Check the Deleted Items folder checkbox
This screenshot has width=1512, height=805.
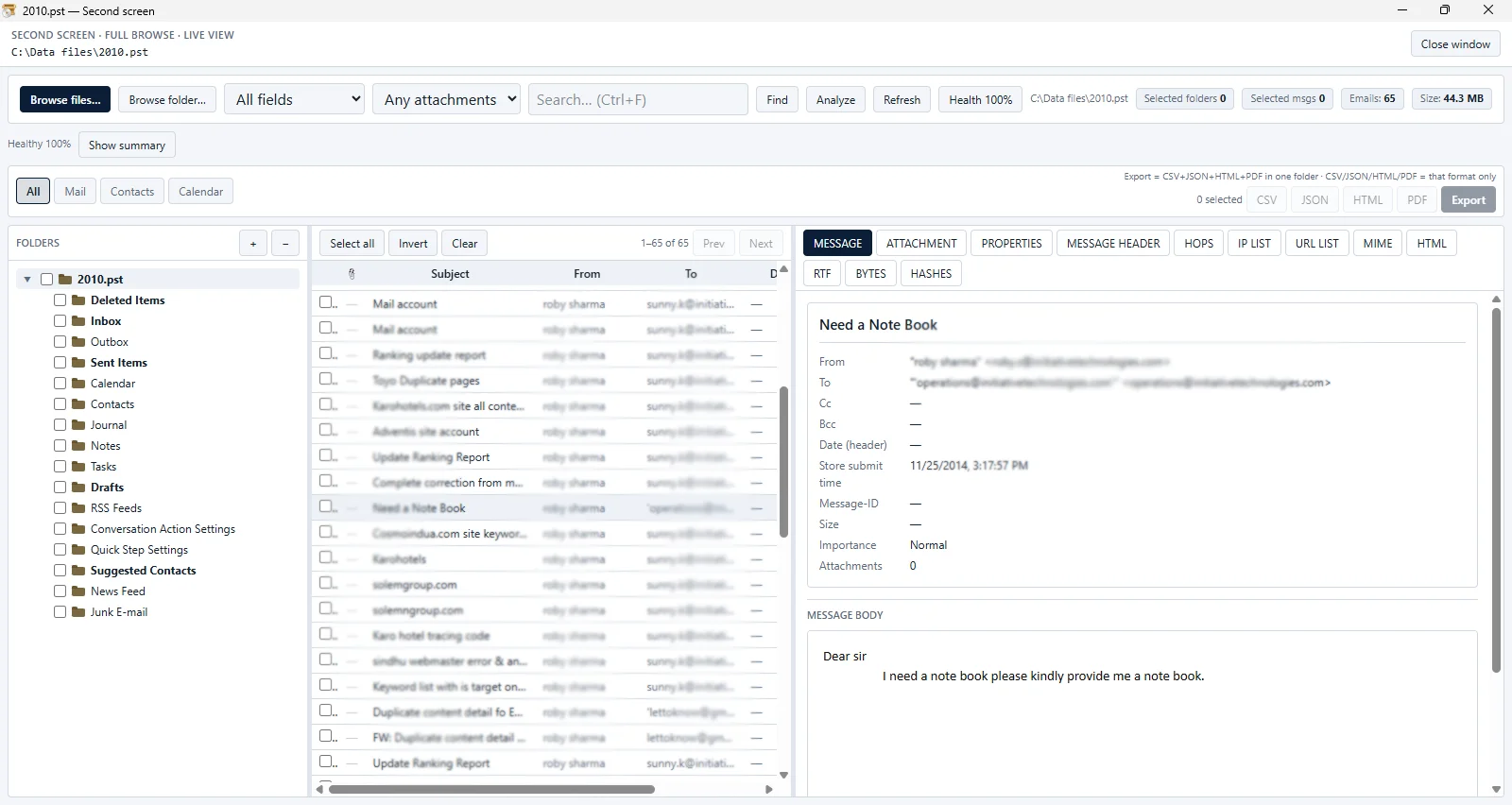(x=60, y=300)
